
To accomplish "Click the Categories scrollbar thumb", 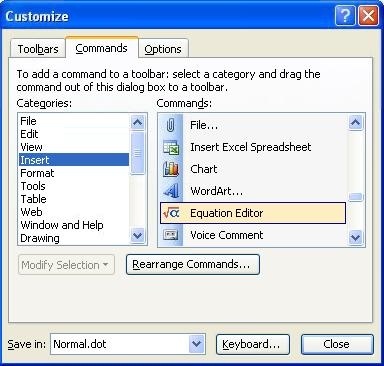I will pos(137,153).
